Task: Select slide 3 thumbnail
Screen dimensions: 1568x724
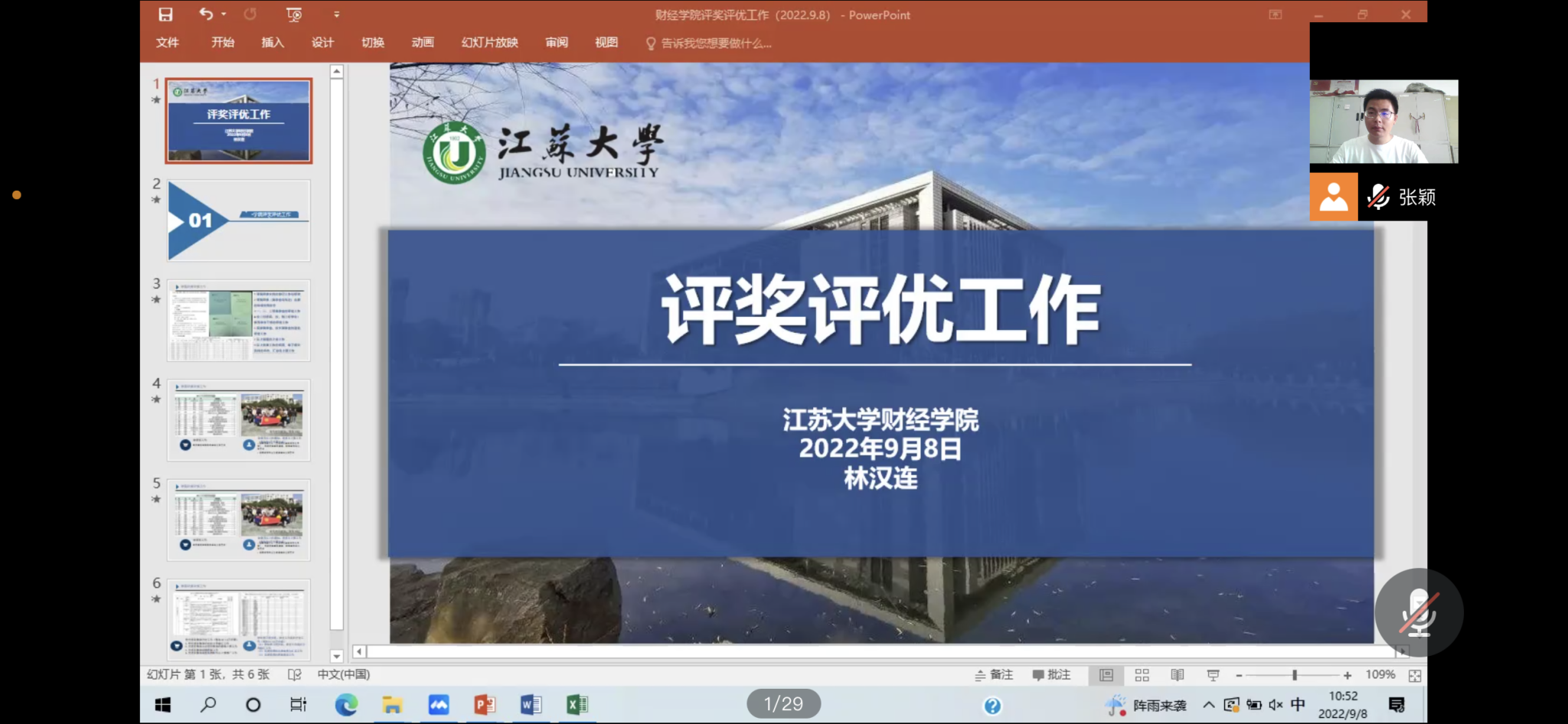Action: [x=239, y=321]
